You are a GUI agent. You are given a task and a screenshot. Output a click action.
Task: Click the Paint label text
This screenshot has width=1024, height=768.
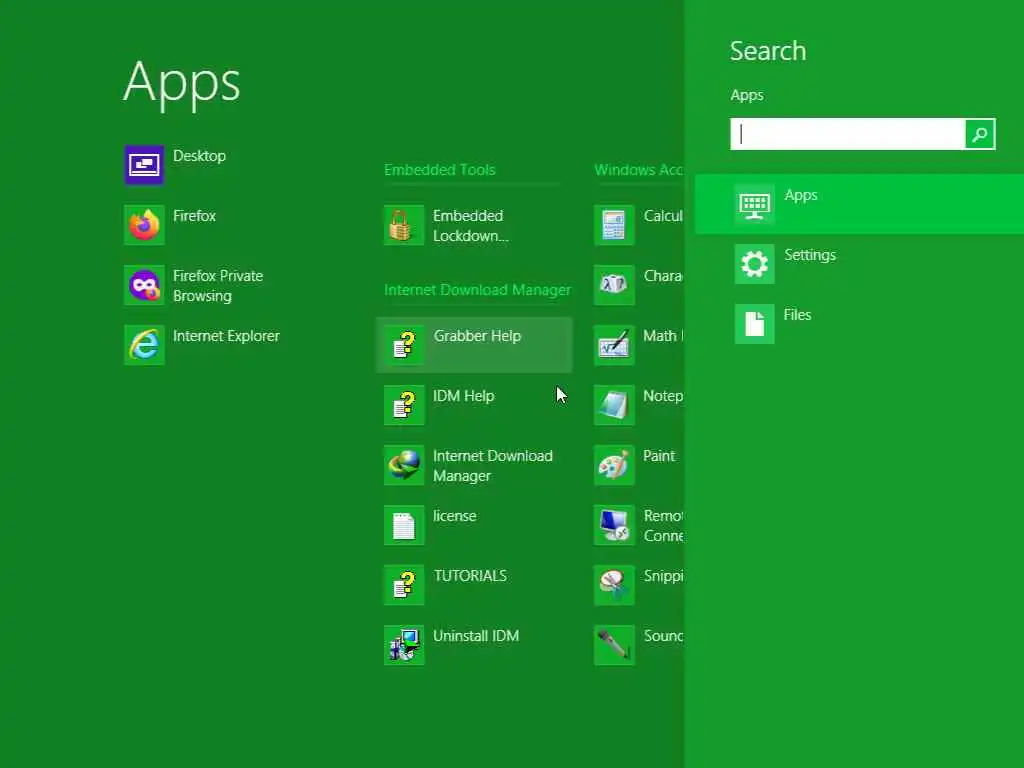click(x=659, y=456)
